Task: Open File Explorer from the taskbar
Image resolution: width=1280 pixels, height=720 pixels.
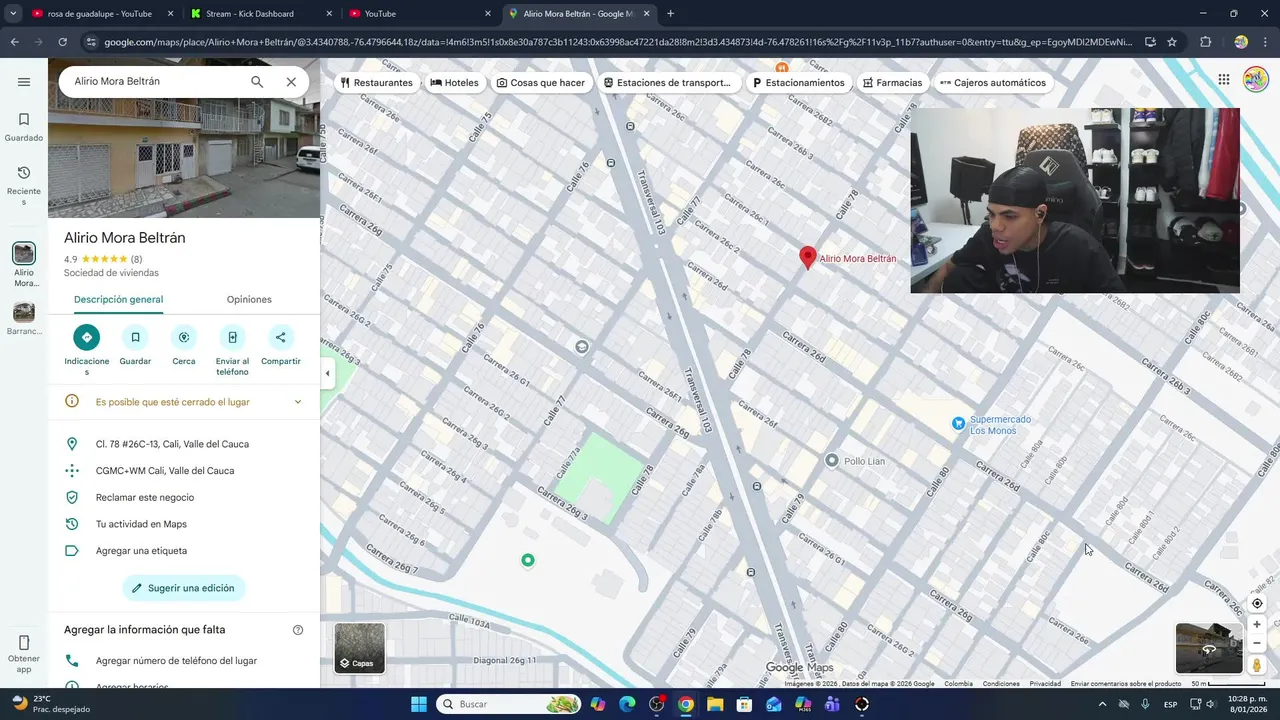Action: [715, 704]
